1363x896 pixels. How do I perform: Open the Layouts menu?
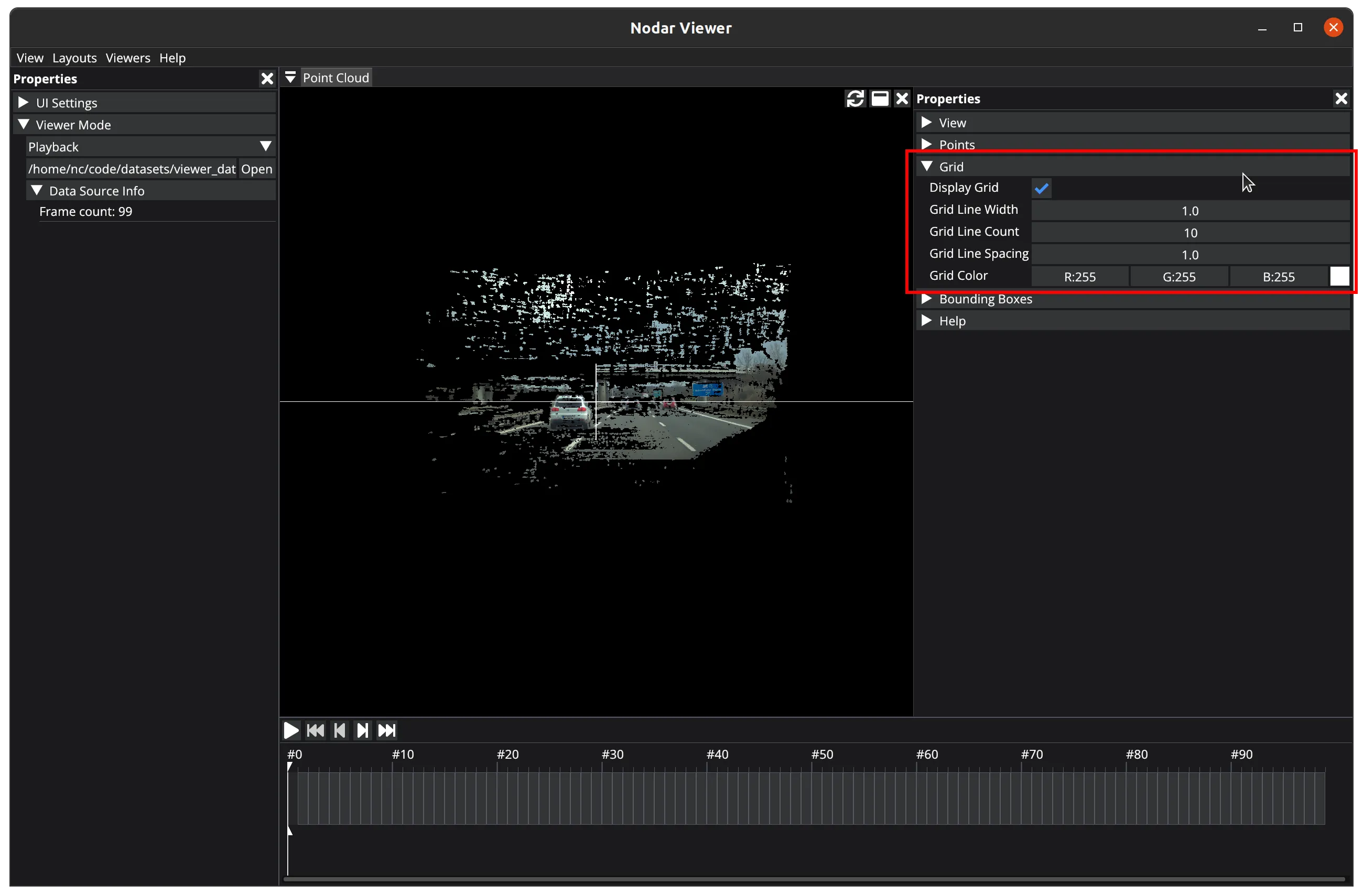pos(74,58)
